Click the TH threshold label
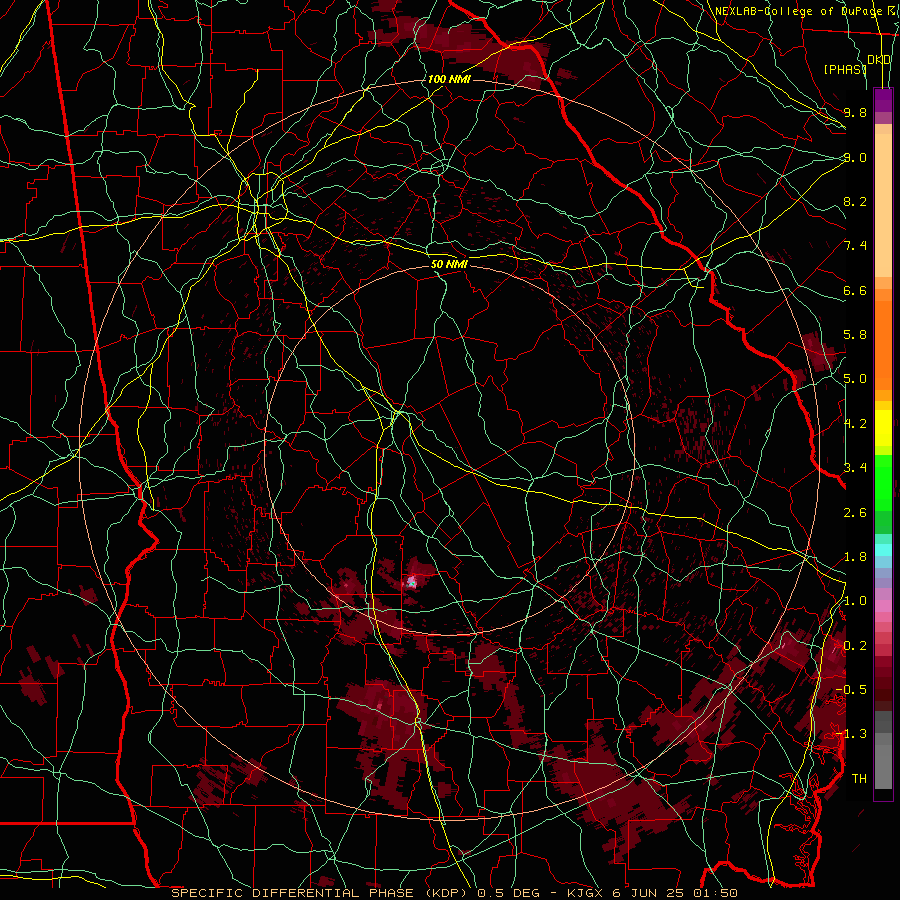900x900 pixels. (859, 779)
